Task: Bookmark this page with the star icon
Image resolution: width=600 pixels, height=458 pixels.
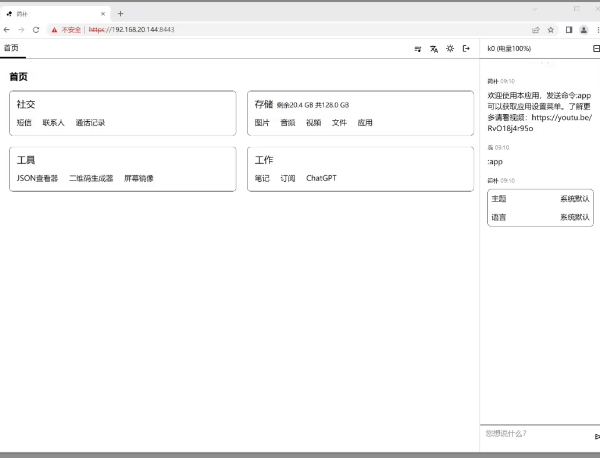Action: tap(550, 30)
